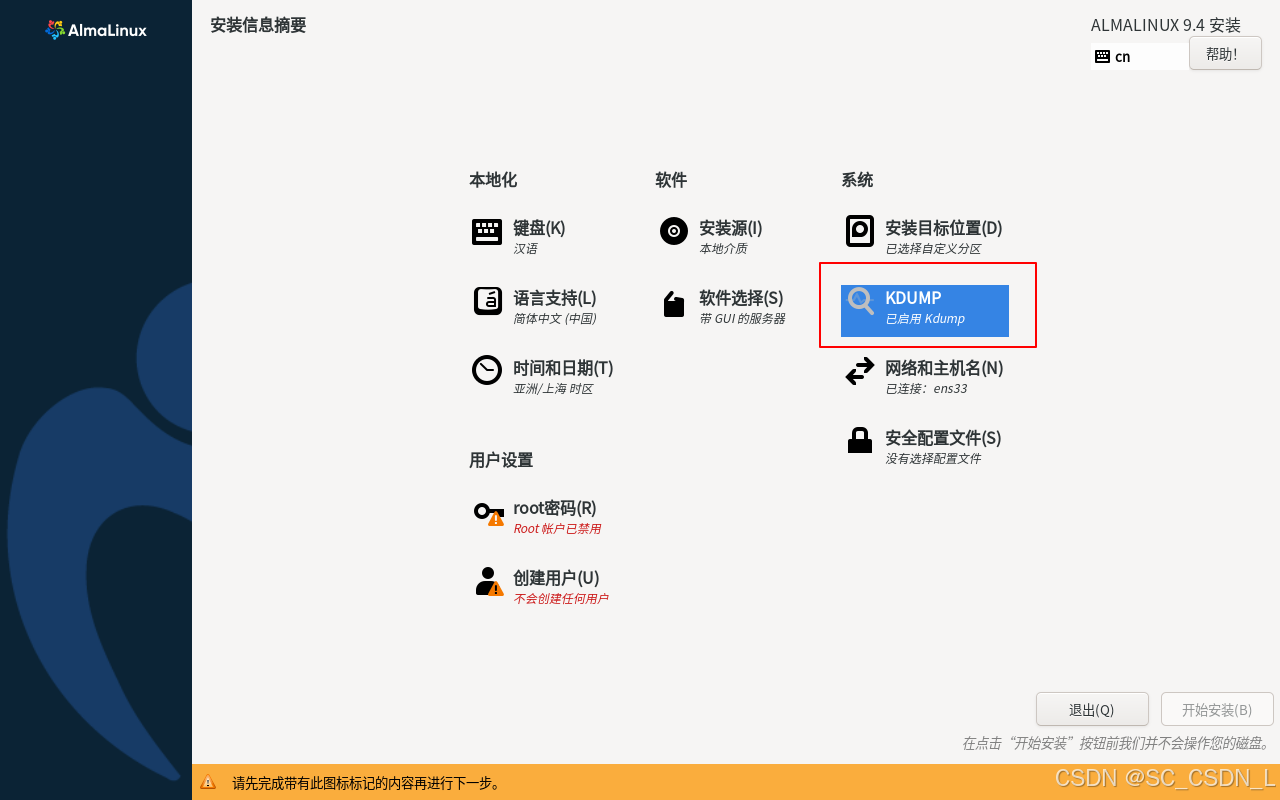Click the hard drive icon for 安装目标位置
Image resolution: width=1280 pixels, height=800 pixels.
(x=860, y=231)
